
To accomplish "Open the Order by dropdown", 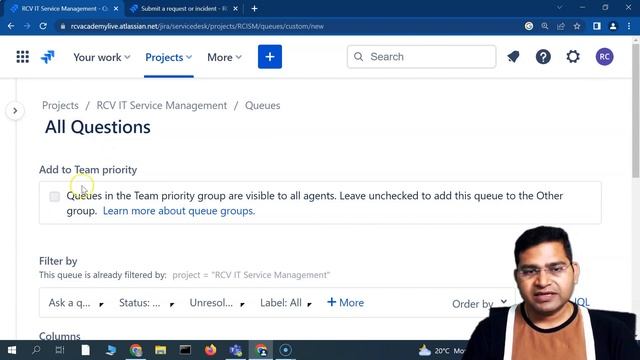I will point(480,303).
